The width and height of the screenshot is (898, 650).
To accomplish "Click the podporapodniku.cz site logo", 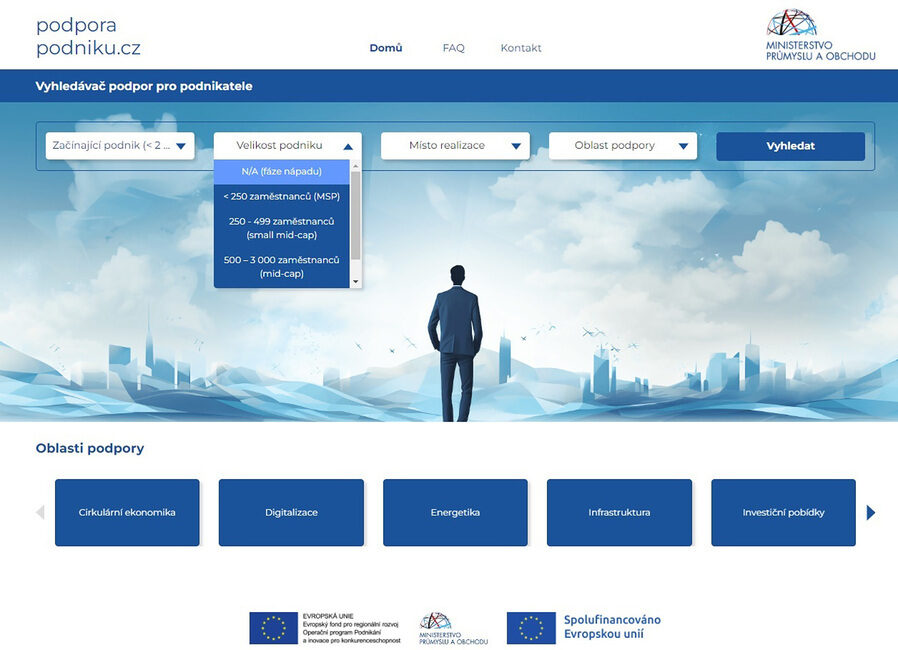I will [88, 37].
